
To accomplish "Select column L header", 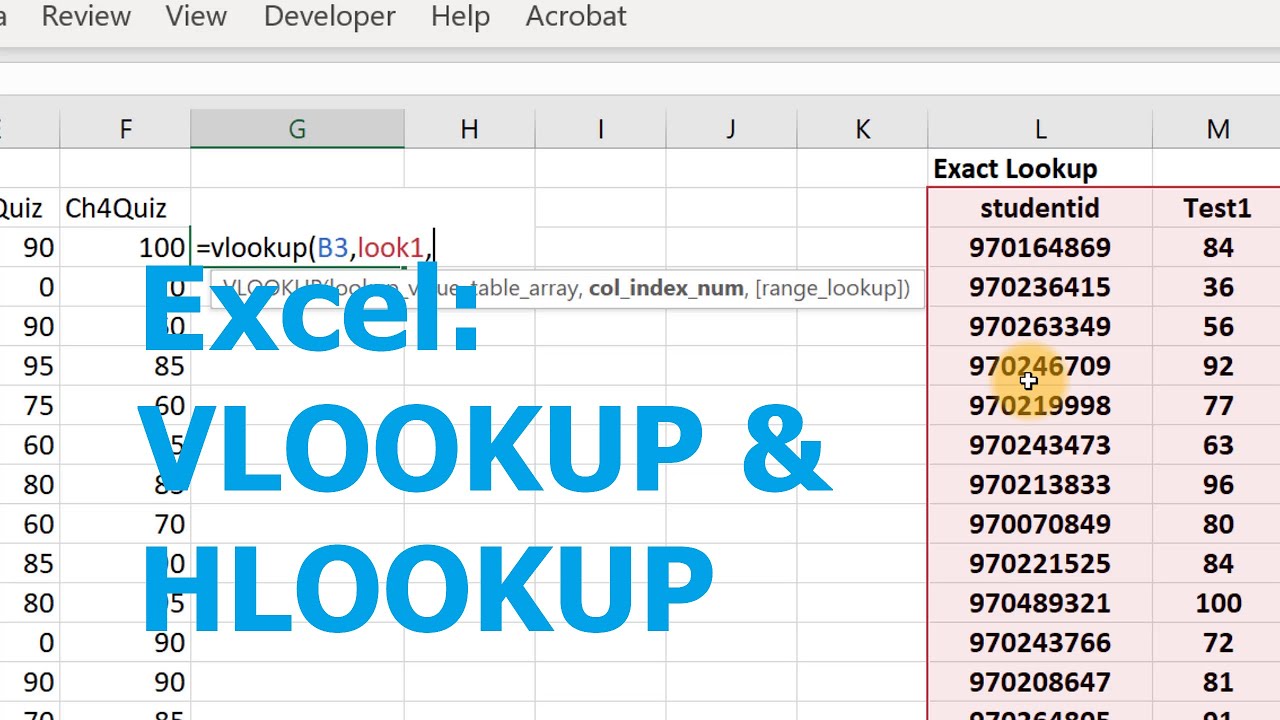I will click(1040, 129).
